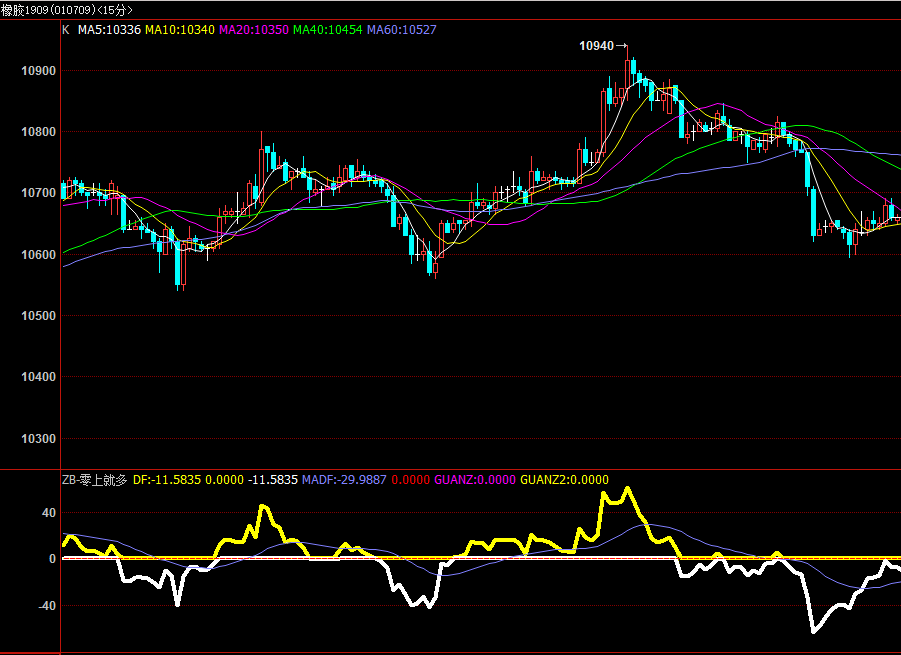This screenshot has height=655, width=901.
Task: Click the 10300 price axis label
Action: (x=38, y=439)
